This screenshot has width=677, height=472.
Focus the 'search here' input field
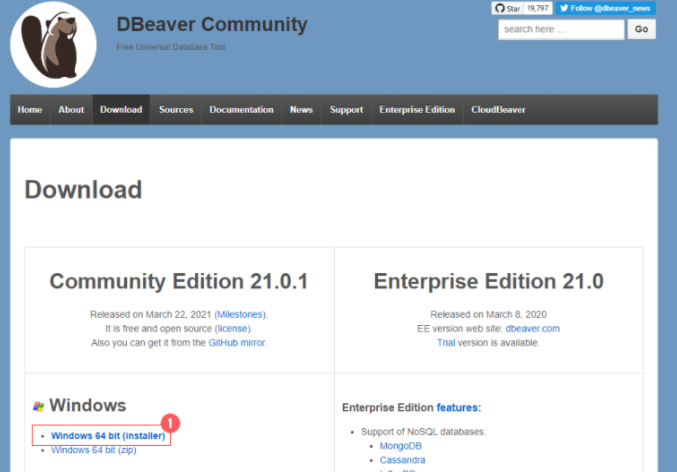(x=561, y=29)
